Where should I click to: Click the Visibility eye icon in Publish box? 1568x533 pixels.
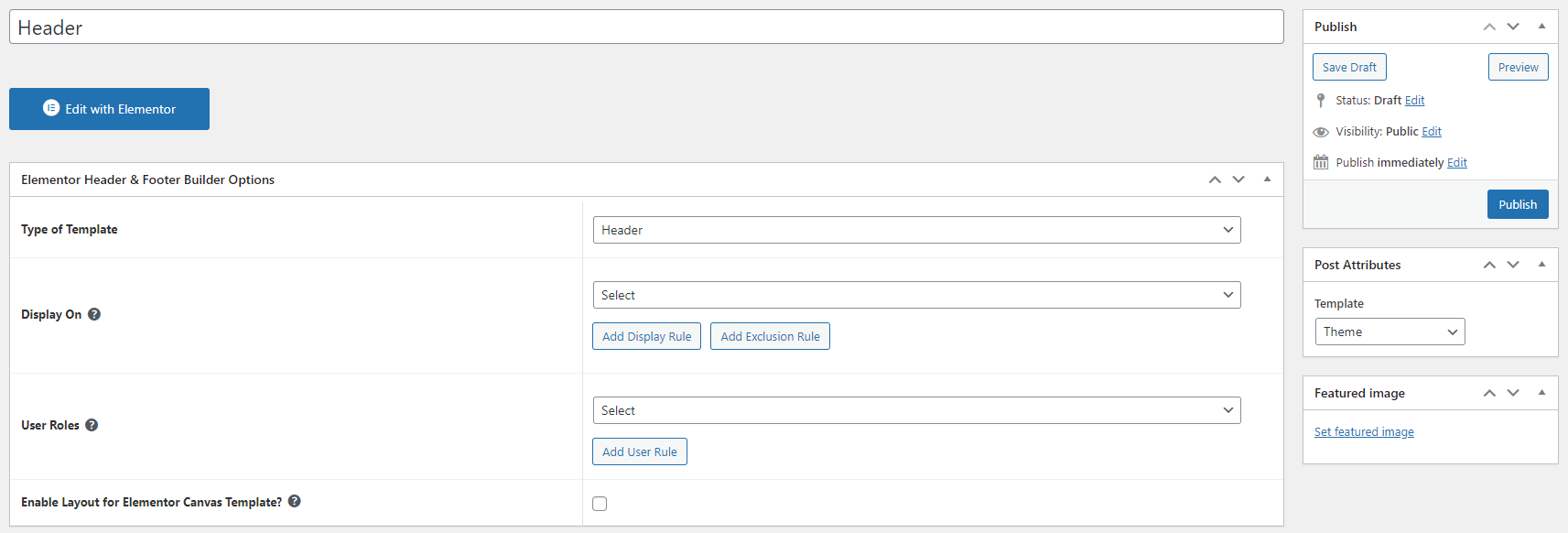point(1321,132)
